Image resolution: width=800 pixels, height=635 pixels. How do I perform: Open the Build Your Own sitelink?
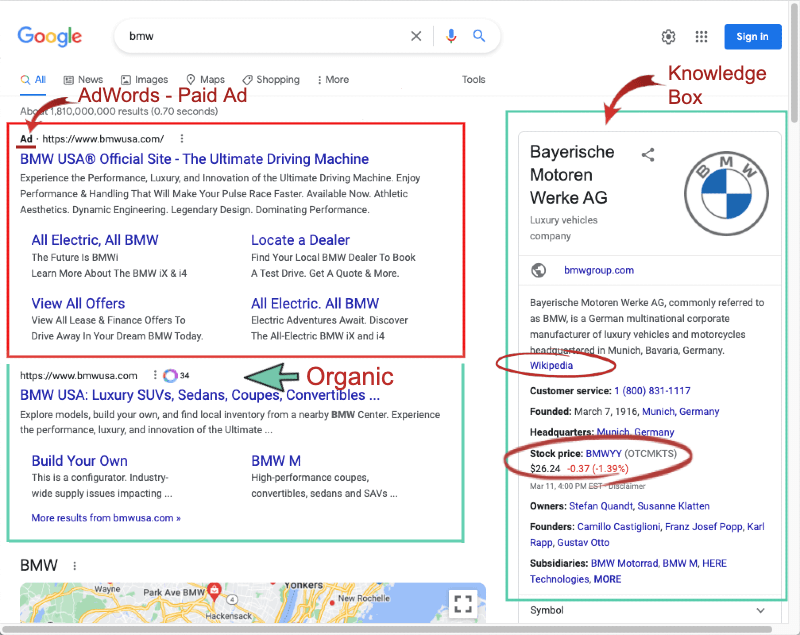click(x=80, y=461)
